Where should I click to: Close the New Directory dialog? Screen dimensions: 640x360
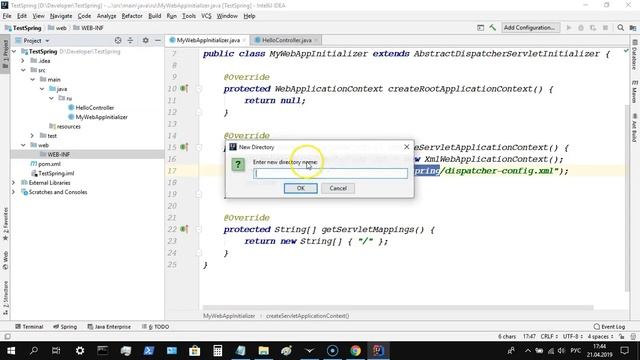pyautogui.click(x=407, y=147)
